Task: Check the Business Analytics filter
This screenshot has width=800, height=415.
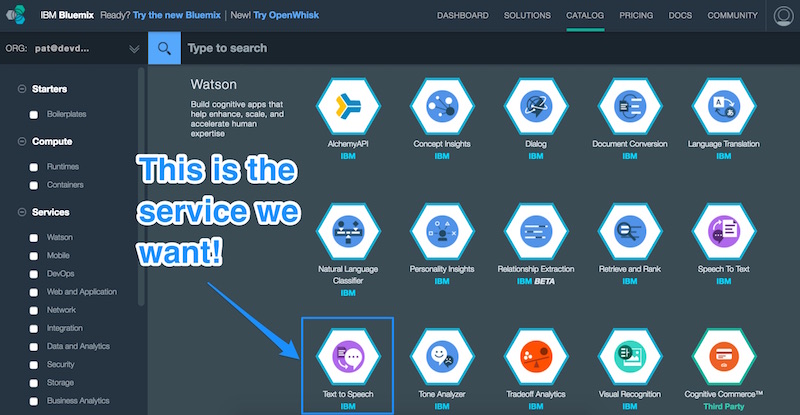Action: point(34,401)
